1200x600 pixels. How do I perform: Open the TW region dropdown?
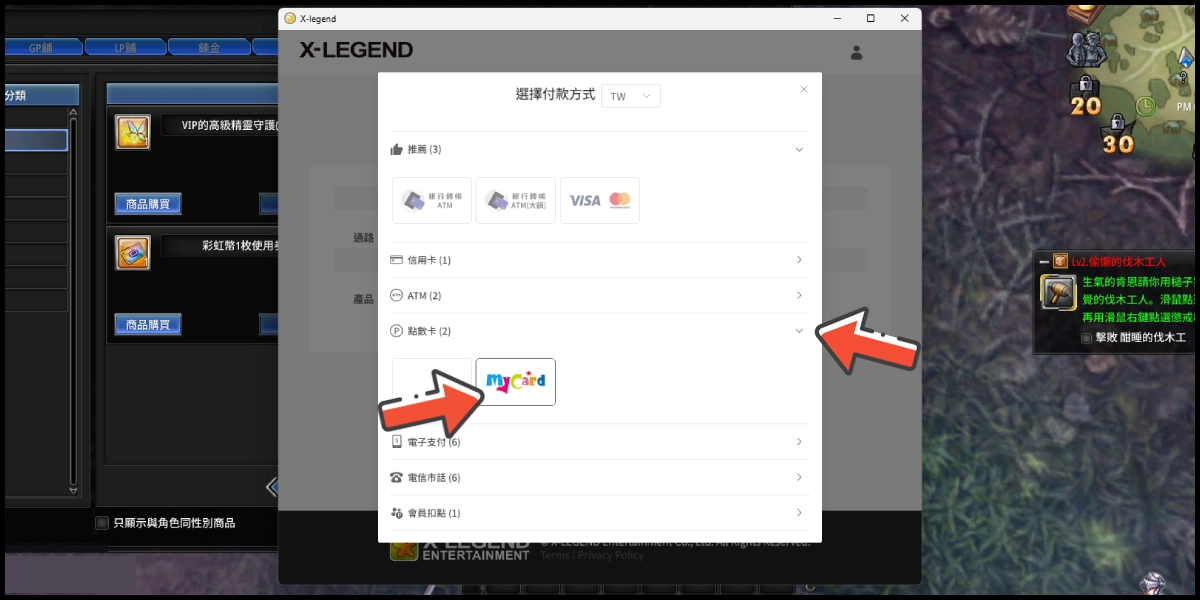[631, 96]
